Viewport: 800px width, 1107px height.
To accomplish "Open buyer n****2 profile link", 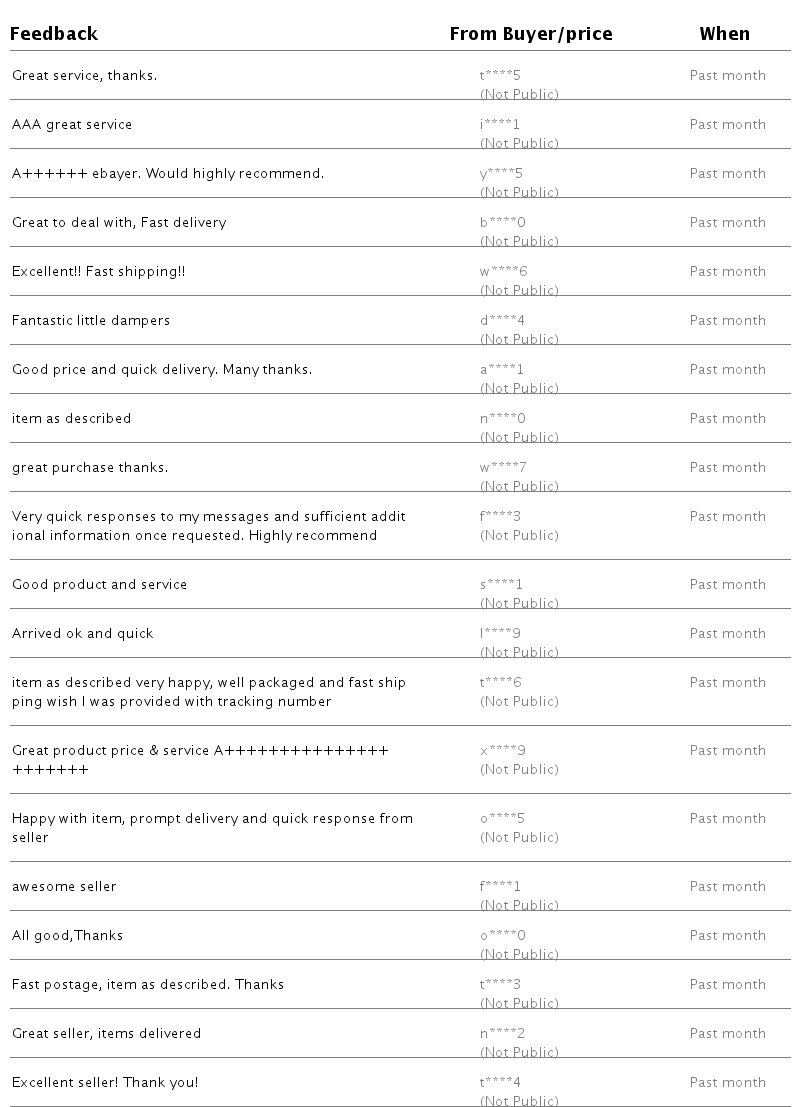I will click(x=502, y=1033).
